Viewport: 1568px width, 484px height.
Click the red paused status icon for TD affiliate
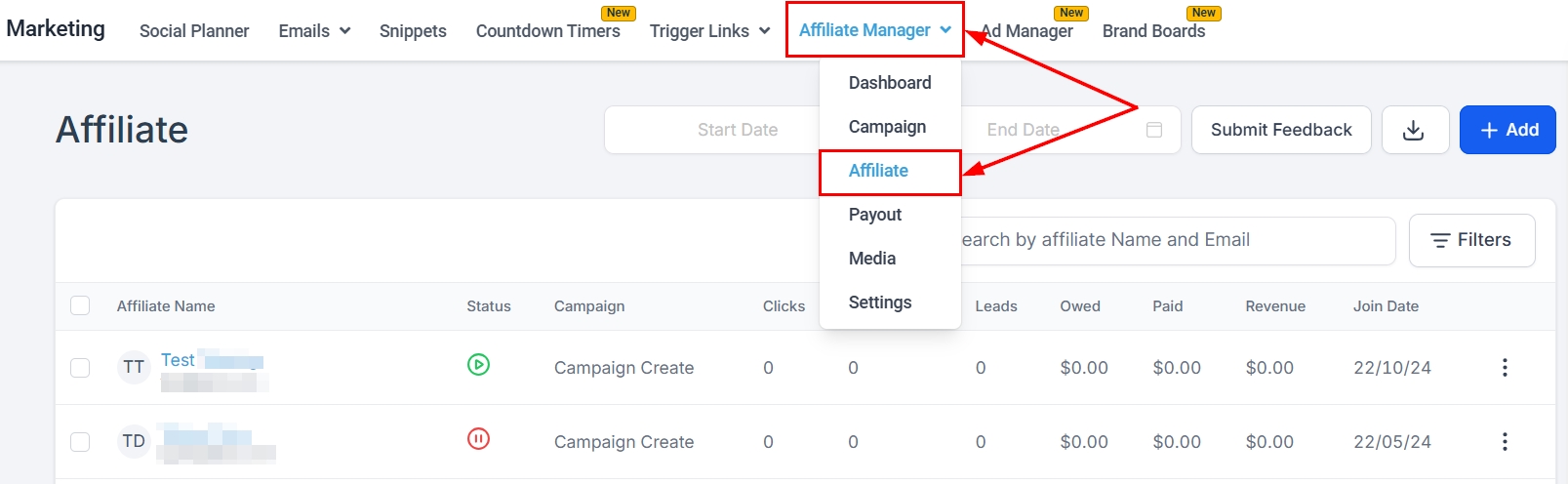478,439
